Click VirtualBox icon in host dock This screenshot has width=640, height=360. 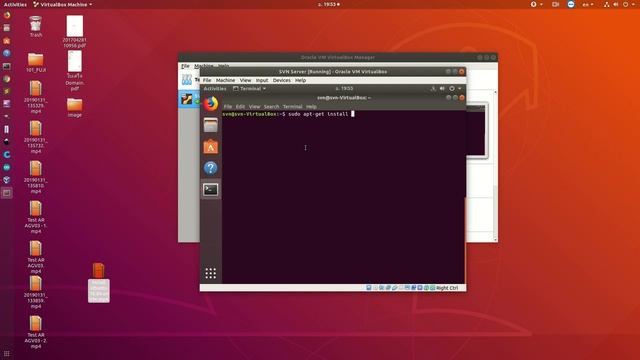(x=7, y=180)
